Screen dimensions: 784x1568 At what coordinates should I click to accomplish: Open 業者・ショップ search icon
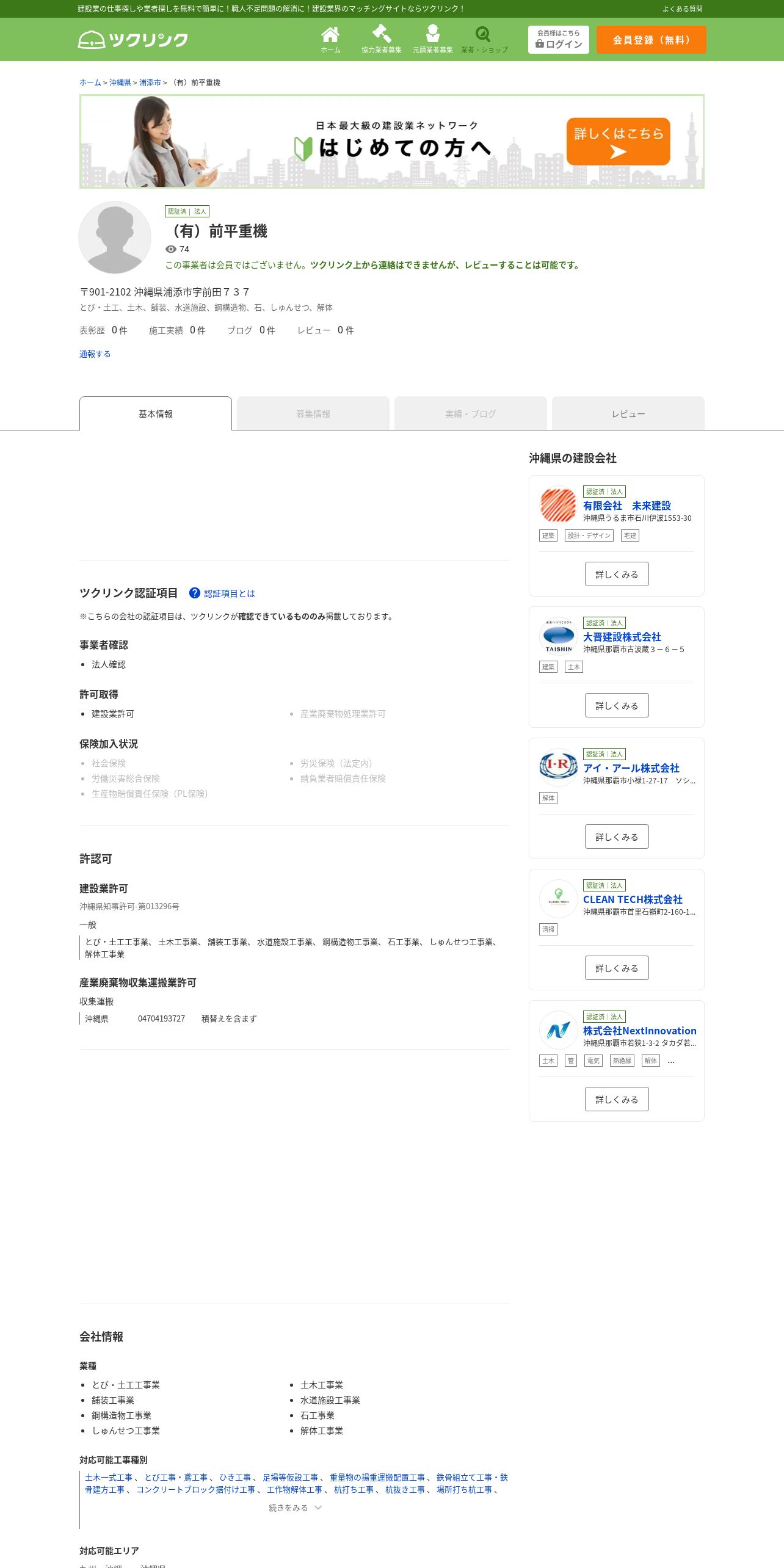click(x=484, y=40)
